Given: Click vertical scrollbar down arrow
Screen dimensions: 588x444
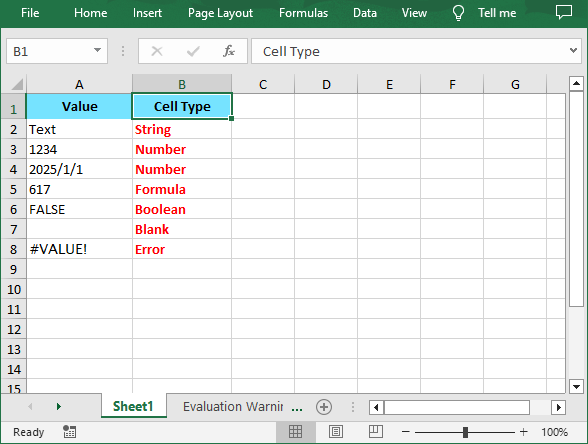Looking at the screenshot, I should tap(576, 386).
